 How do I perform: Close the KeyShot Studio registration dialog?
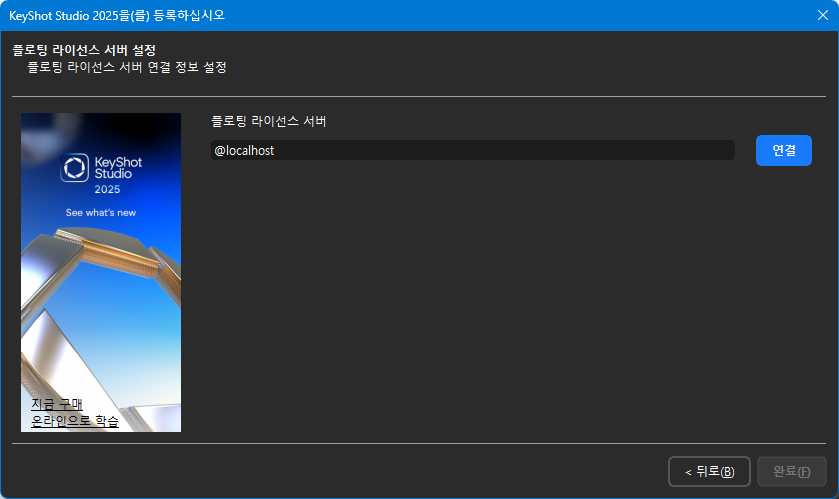point(822,15)
